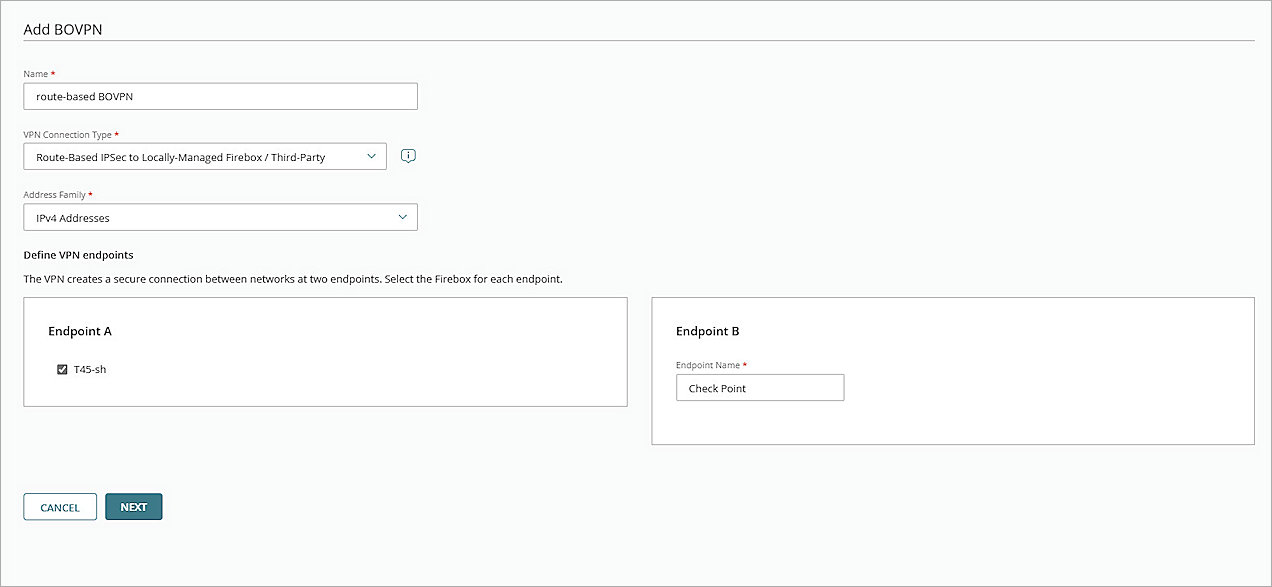This screenshot has height=587, width=1272.
Task: Click the chevron on the Address Family selector
Action: tap(403, 216)
